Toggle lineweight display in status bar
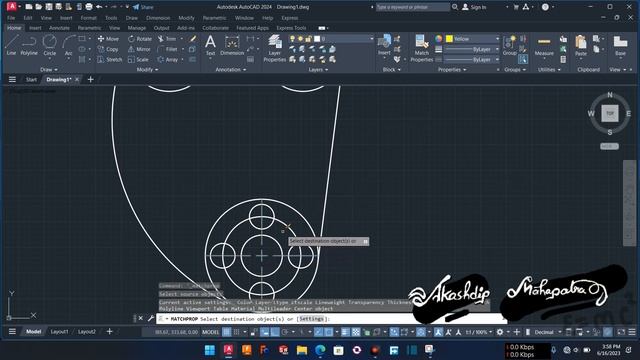The width and height of the screenshot is (640, 360). (345, 332)
